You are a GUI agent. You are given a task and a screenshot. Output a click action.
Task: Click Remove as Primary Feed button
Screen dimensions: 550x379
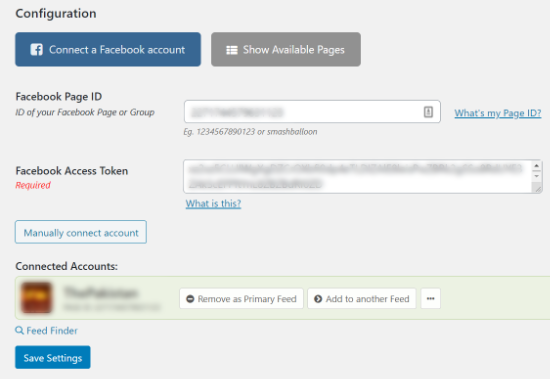click(241, 299)
